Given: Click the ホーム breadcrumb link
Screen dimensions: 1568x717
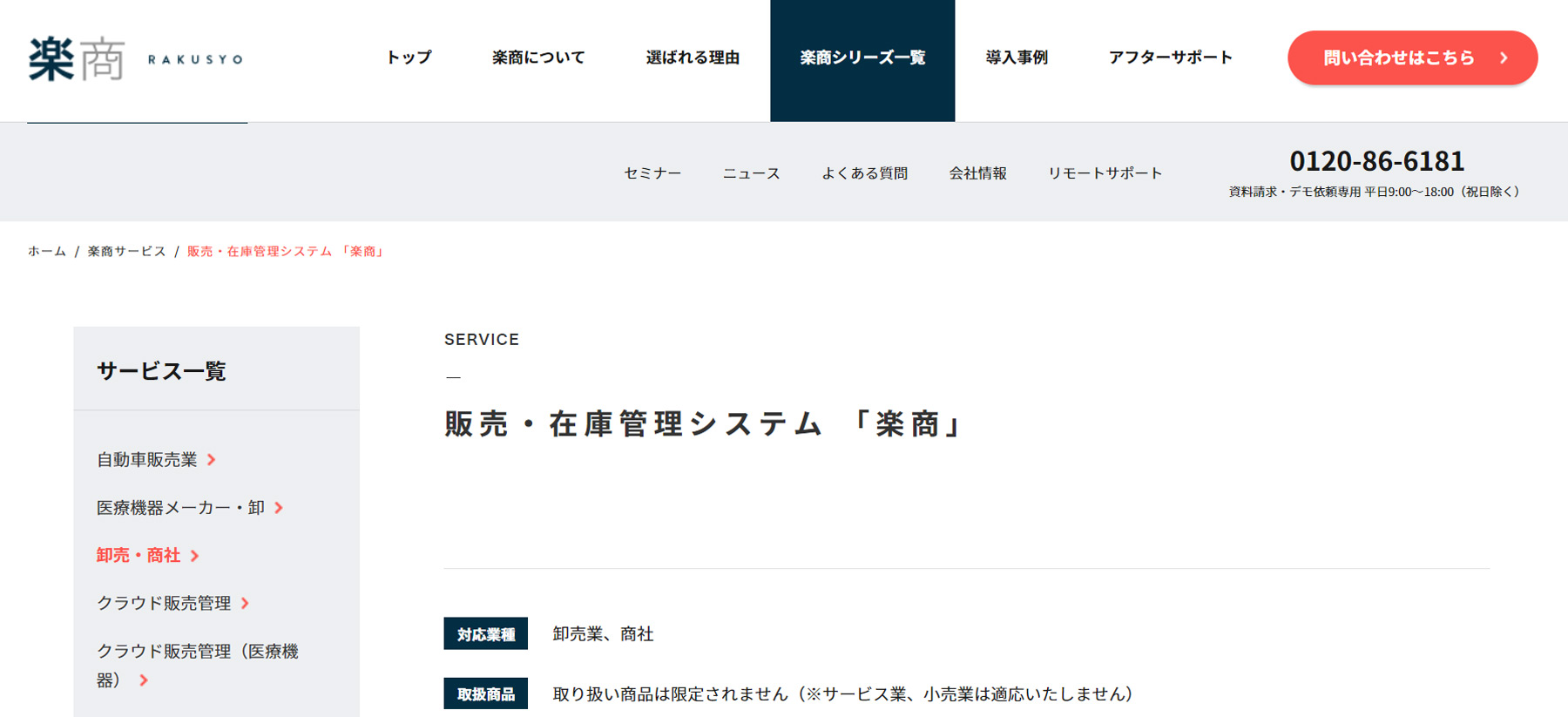Looking at the screenshot, I should (47, 251).
